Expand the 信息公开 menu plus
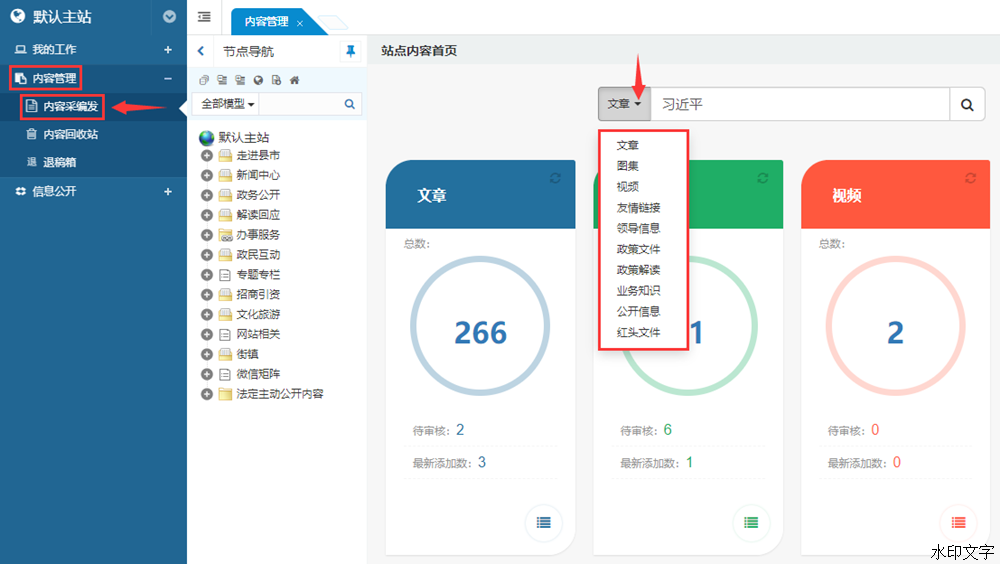 click(x=168, y=191)
